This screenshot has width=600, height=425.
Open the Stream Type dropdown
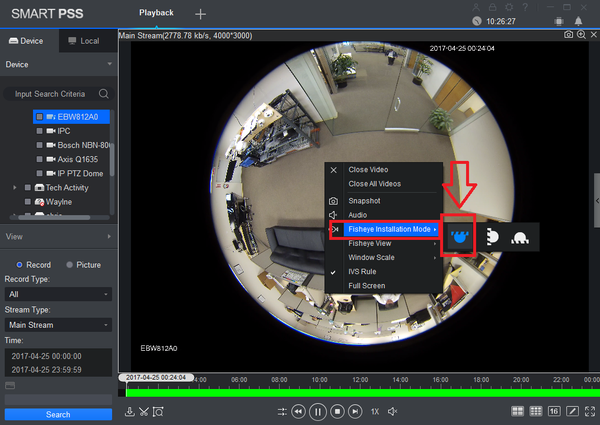click(58, 324)
